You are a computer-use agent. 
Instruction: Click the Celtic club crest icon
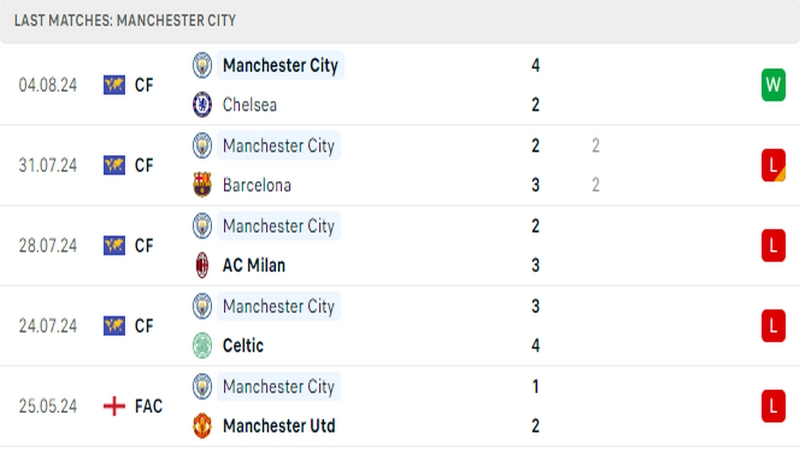click(203, 345)
